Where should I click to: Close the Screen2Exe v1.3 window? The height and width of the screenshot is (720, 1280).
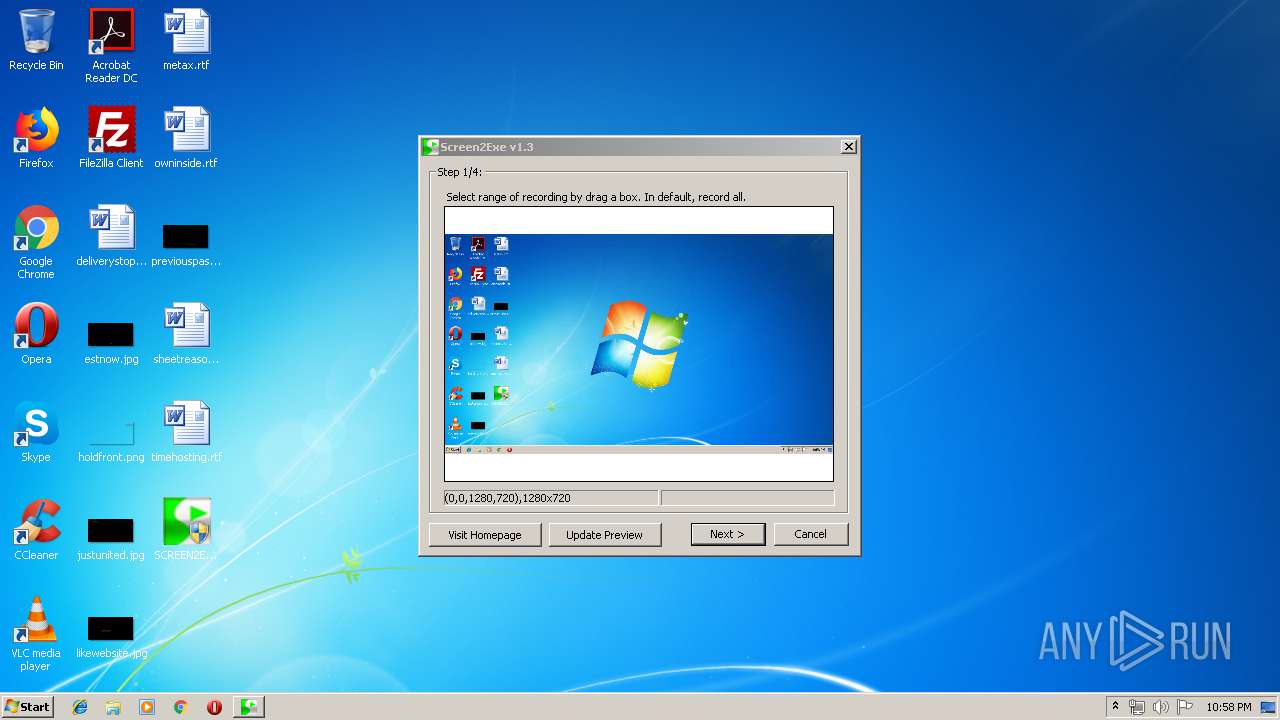[x=848, y=147]
